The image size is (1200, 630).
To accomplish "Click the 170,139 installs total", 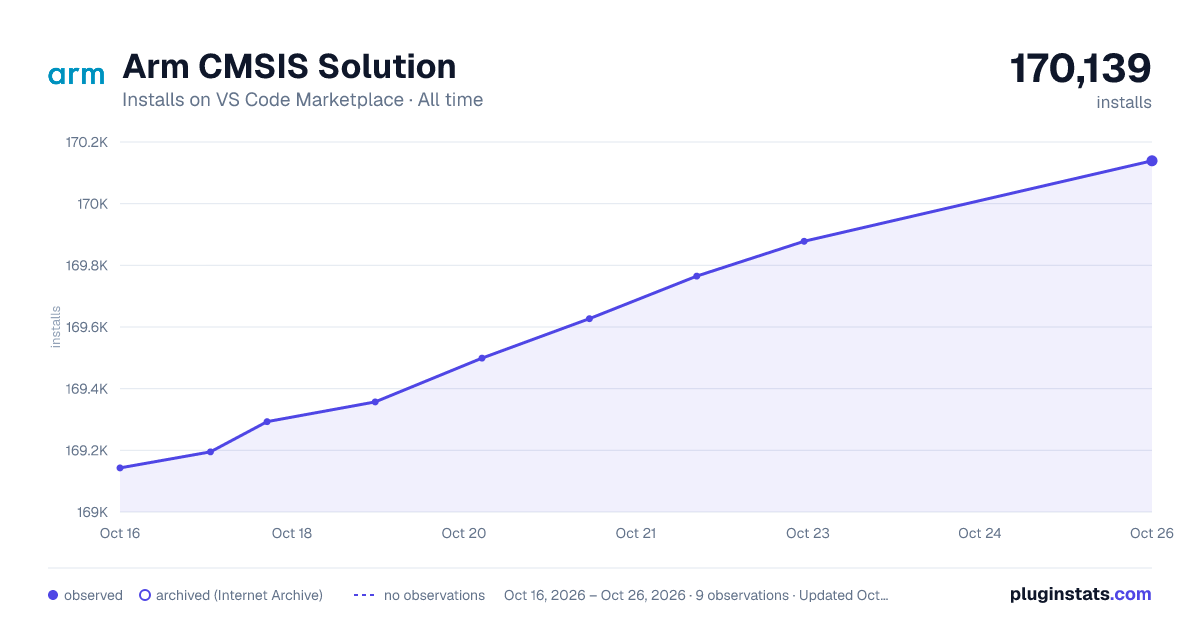I will pos(1080,69).
